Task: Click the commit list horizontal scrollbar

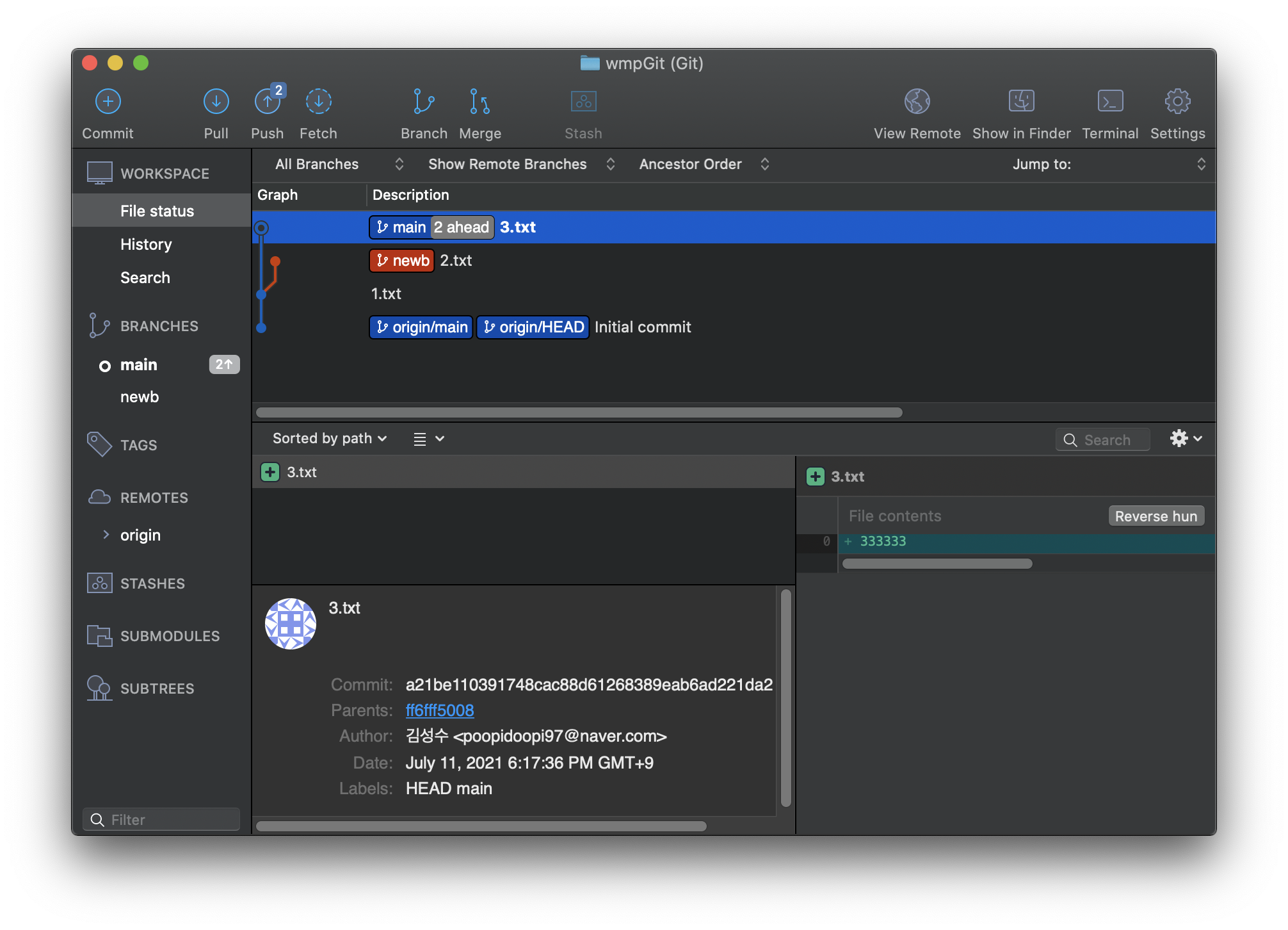Action: click(579, 412)
